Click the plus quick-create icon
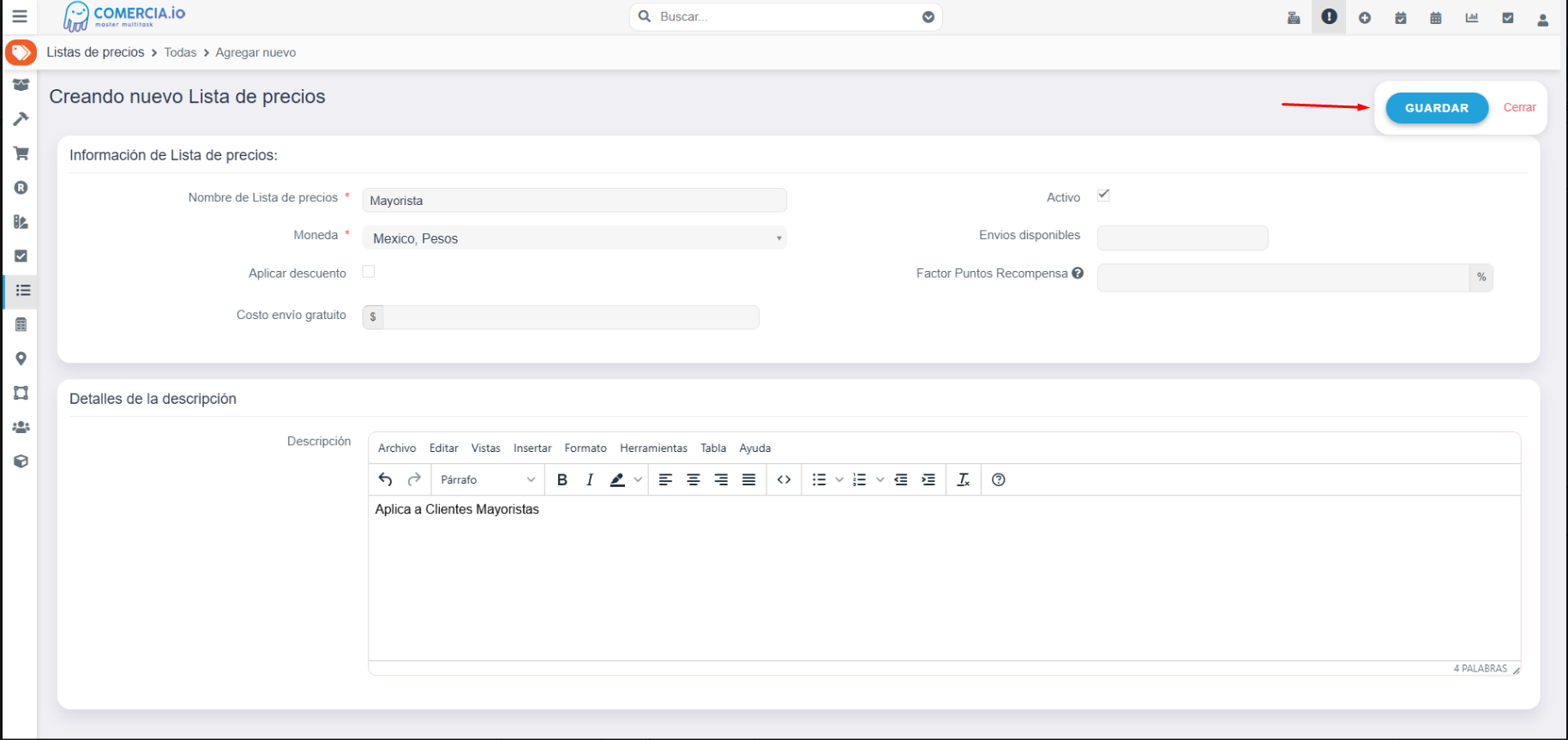The height and width of the screenshot is (740, 1568). point(1365,18)
